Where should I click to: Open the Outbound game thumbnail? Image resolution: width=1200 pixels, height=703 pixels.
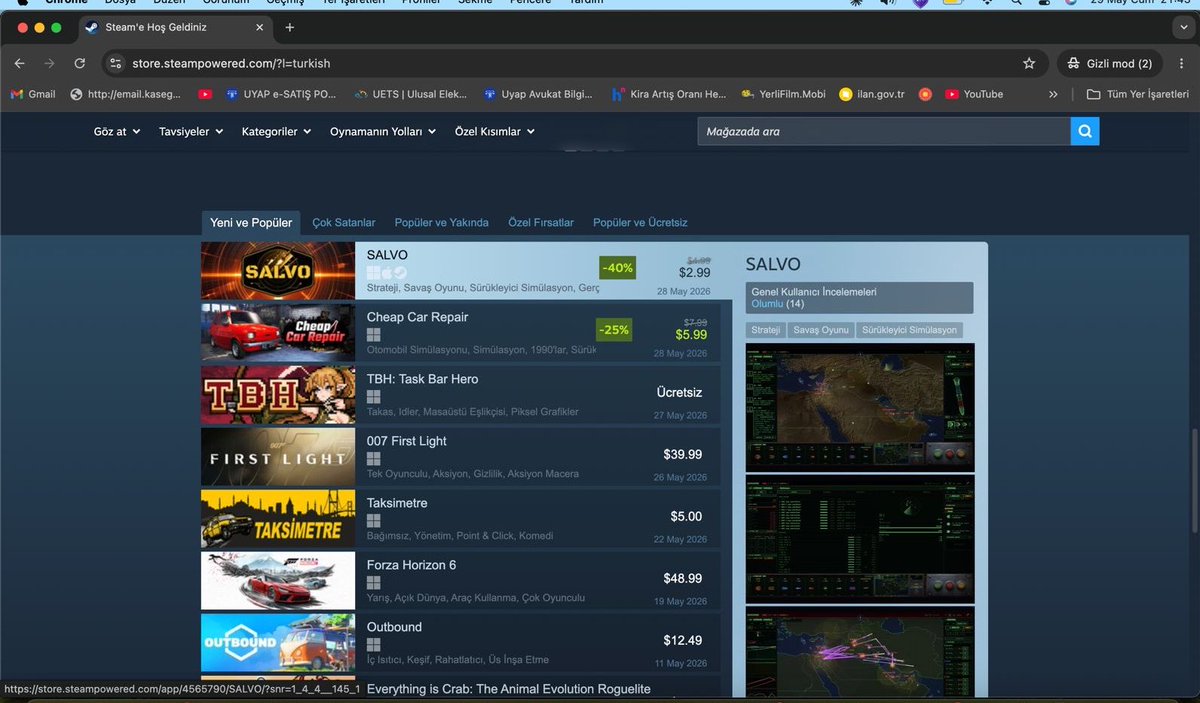pos(278,642)
